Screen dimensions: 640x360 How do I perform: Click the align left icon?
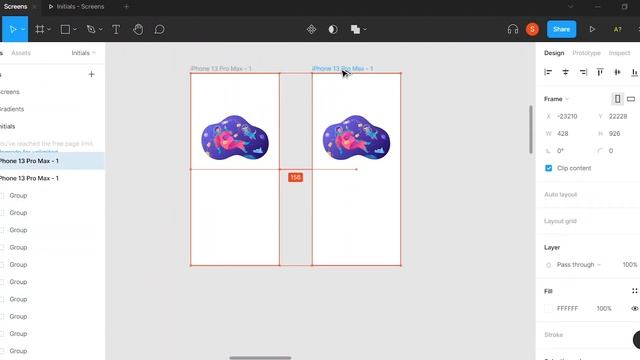coord(548,72)
